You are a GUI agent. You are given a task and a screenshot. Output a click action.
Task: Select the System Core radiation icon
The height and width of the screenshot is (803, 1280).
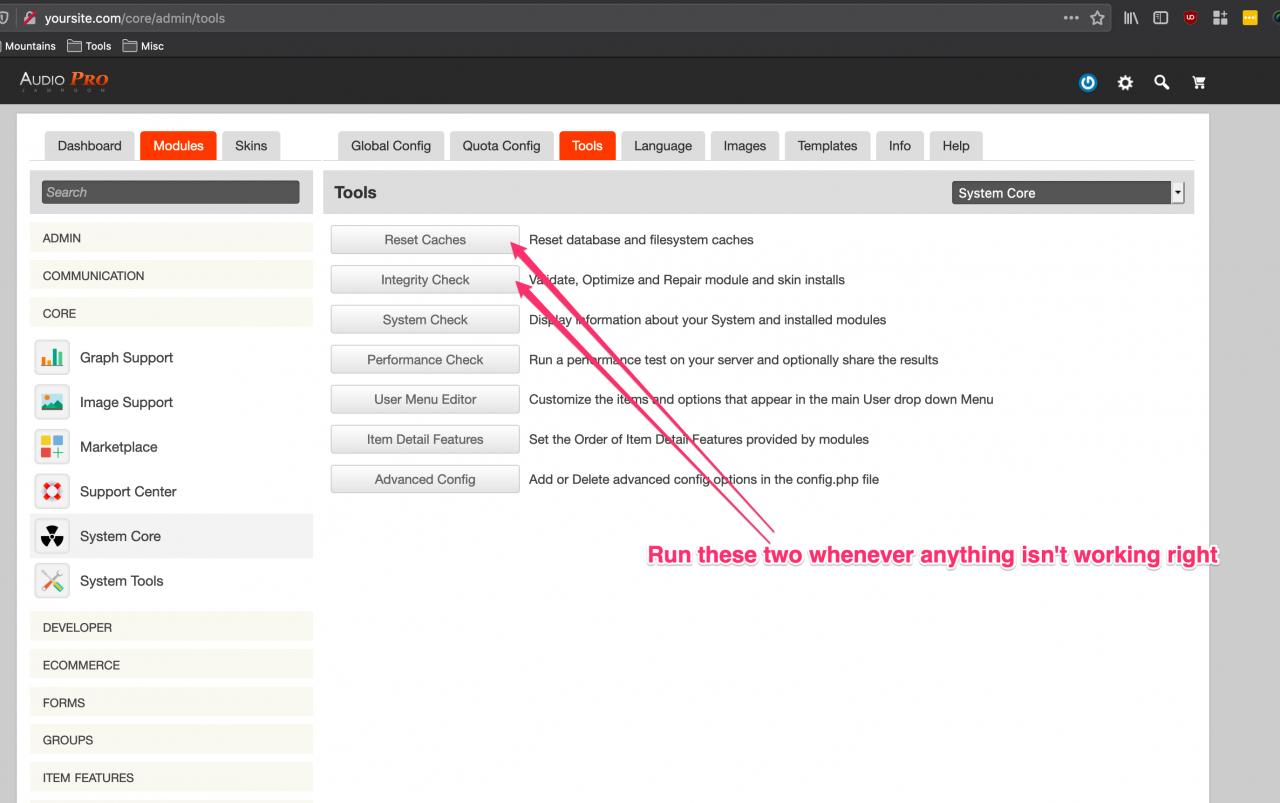pos(51,536)
